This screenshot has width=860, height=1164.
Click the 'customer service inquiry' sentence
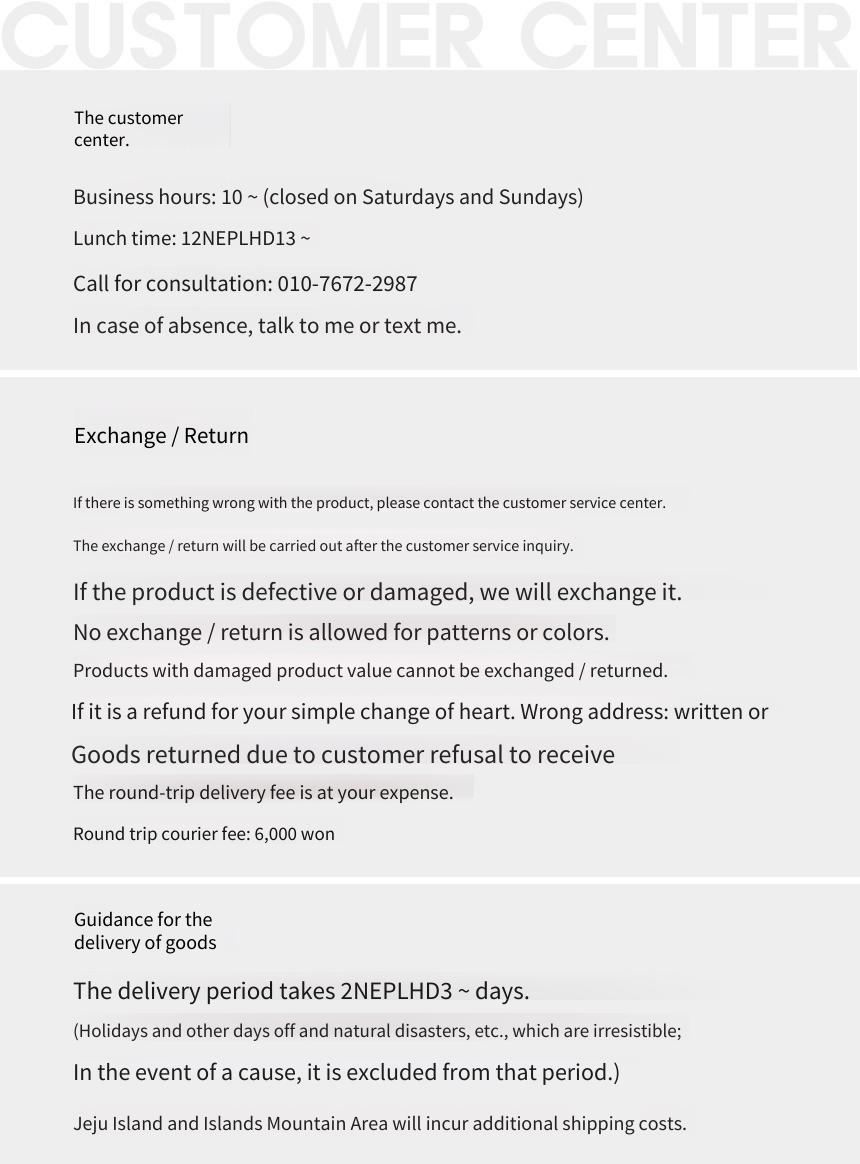323,546
